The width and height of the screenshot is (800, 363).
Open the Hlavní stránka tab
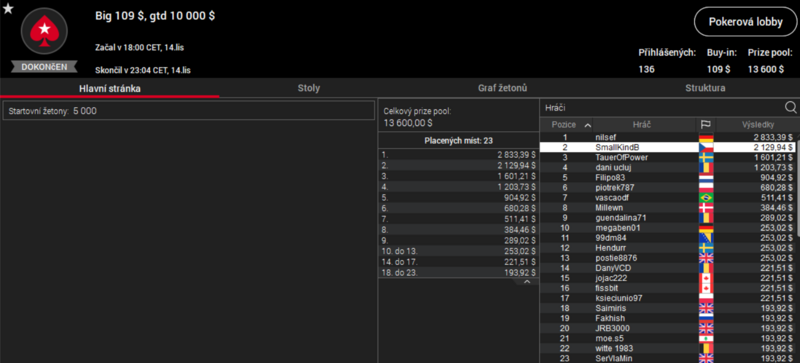[x=110, y=88]
